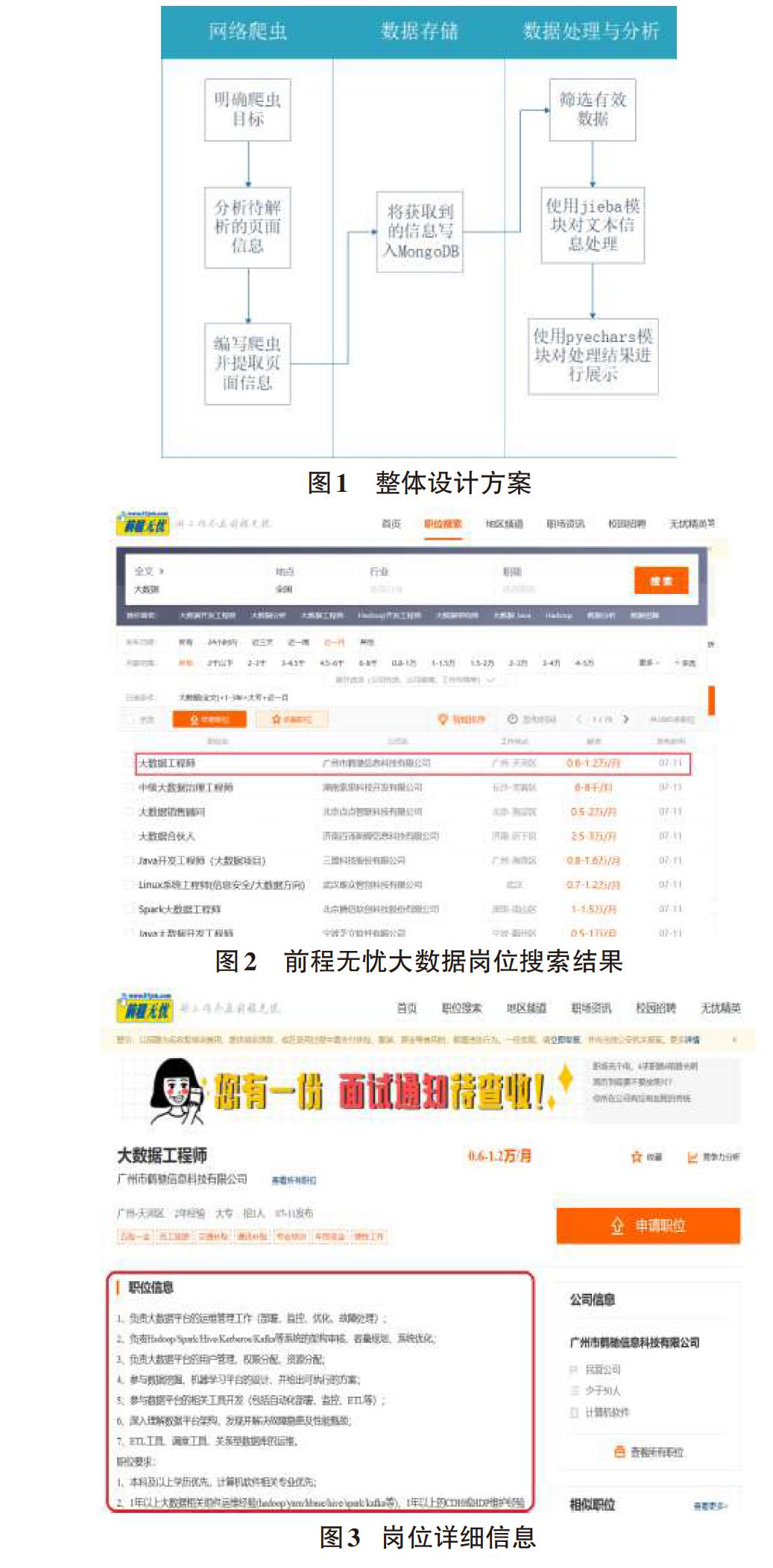Image resolution: width=773 pixels, height=1568 pixels.
Task: Open the 地点 location selector
Action: point(284,580)
